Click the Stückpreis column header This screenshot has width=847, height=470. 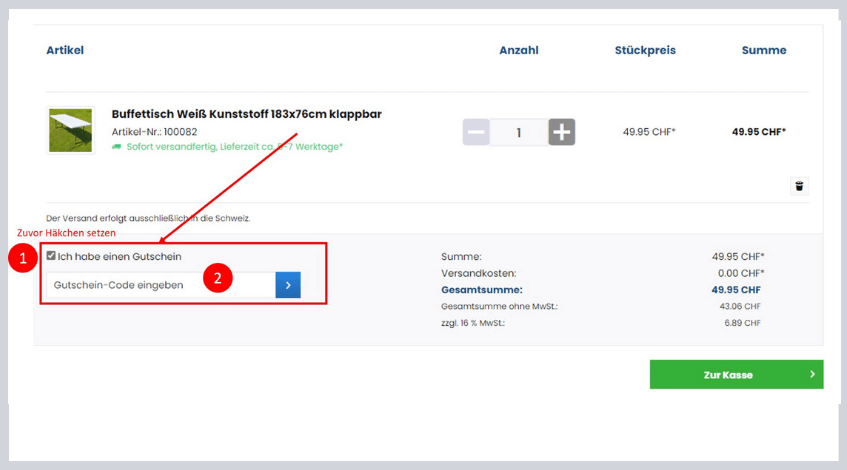pyautogui.click(x=645, y=50)
